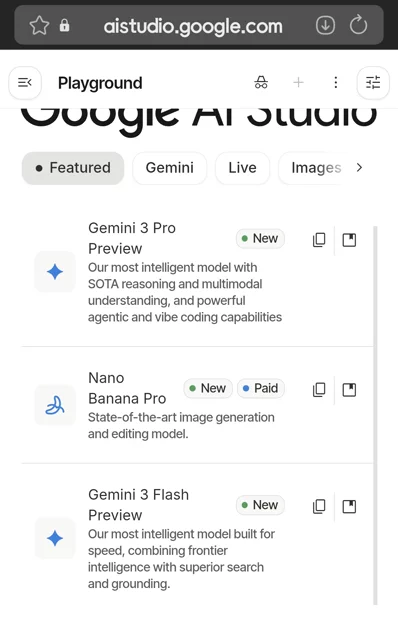Open Nano Banana Pro details icon
Image resolution: width=398 pixels, height=626 pixels.
pyautogui.click(x=349, y=390)
